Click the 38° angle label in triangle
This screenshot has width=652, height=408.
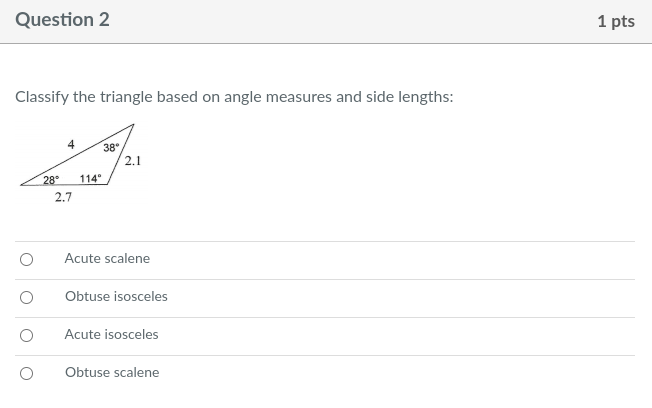click(111, 148)
